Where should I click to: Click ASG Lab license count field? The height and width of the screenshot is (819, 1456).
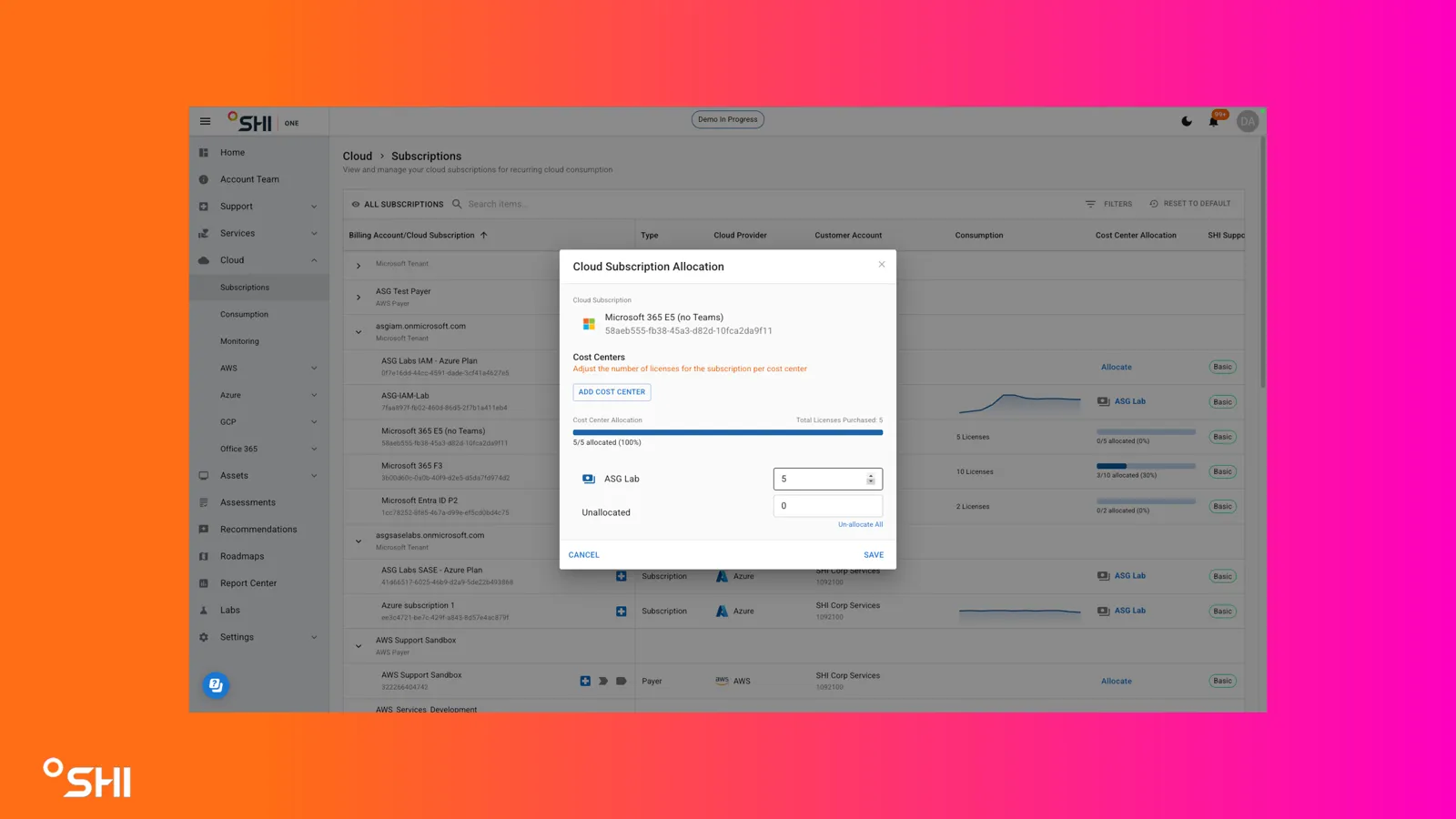827,479
